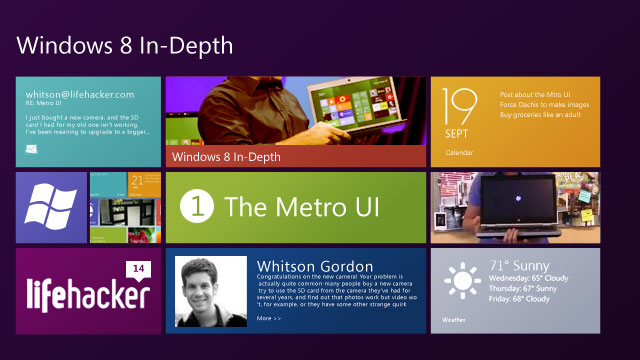Select the circled number 1 icon
Viewport: 640px width, 360px height.
coord(197,206)
